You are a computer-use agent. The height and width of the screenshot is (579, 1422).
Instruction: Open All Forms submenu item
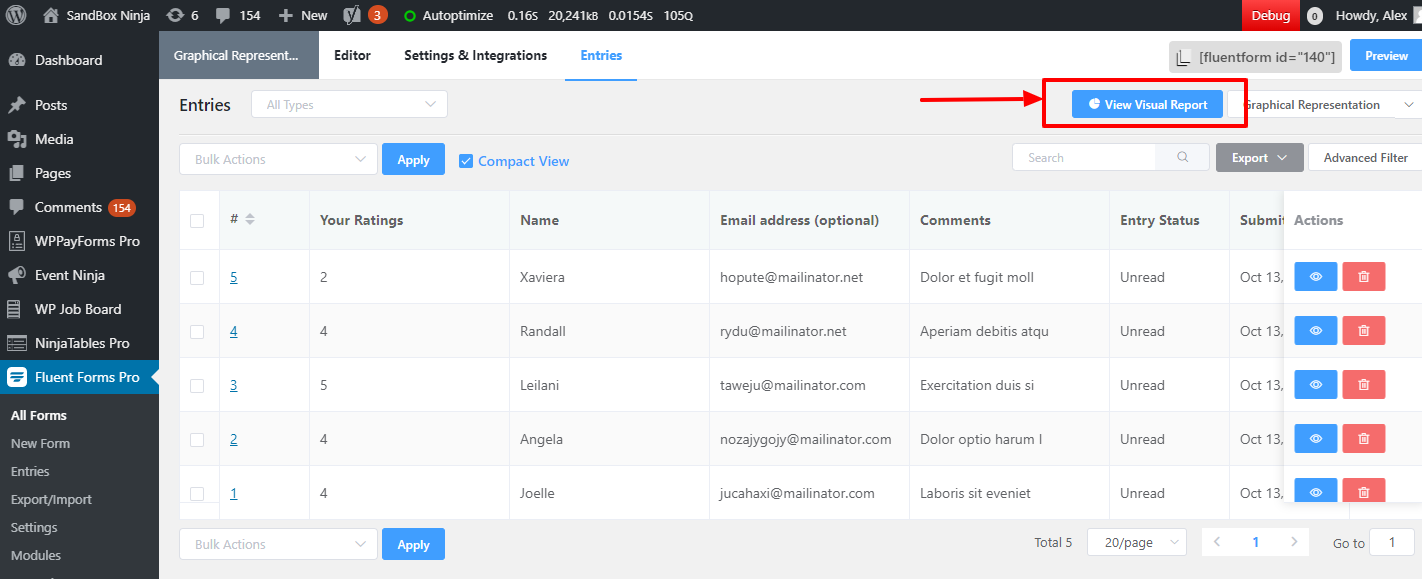coord(39,415)
